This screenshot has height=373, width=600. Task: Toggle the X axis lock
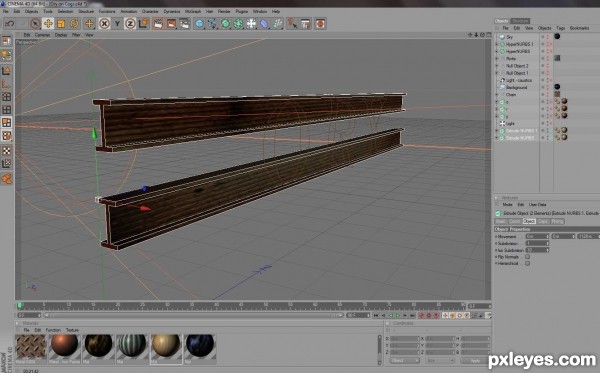[104, 24]
